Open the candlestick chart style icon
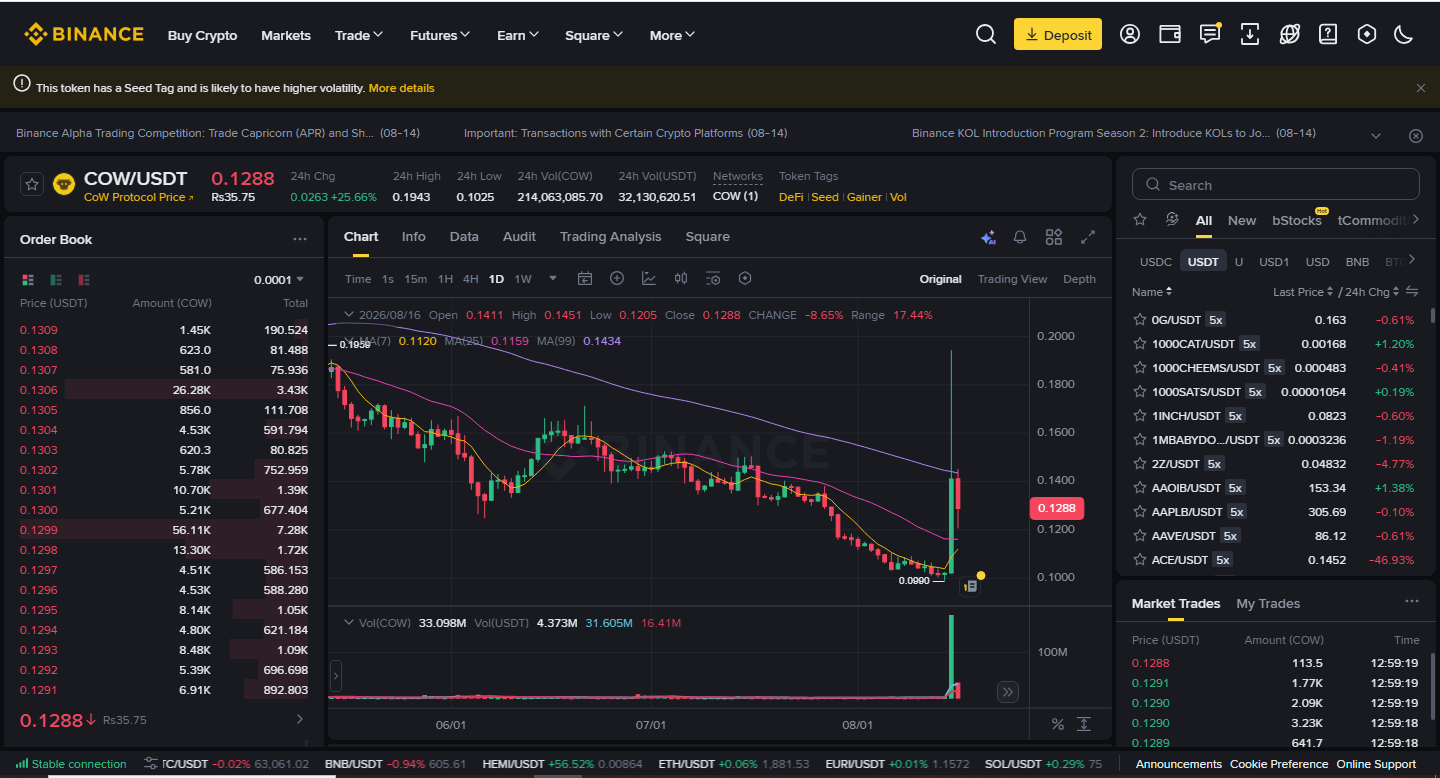 coord(681,279)
